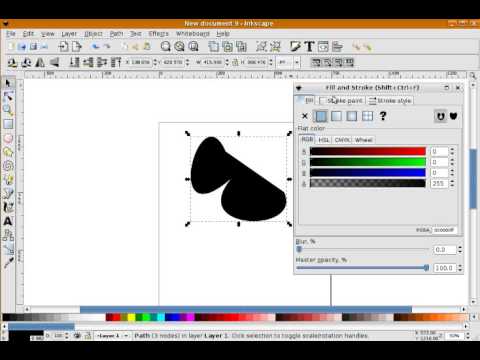Image resolution: width=480 pixels, height=360 pixels.
Task: Click the Zoom to fit selection icon
Action: point(165,47)
